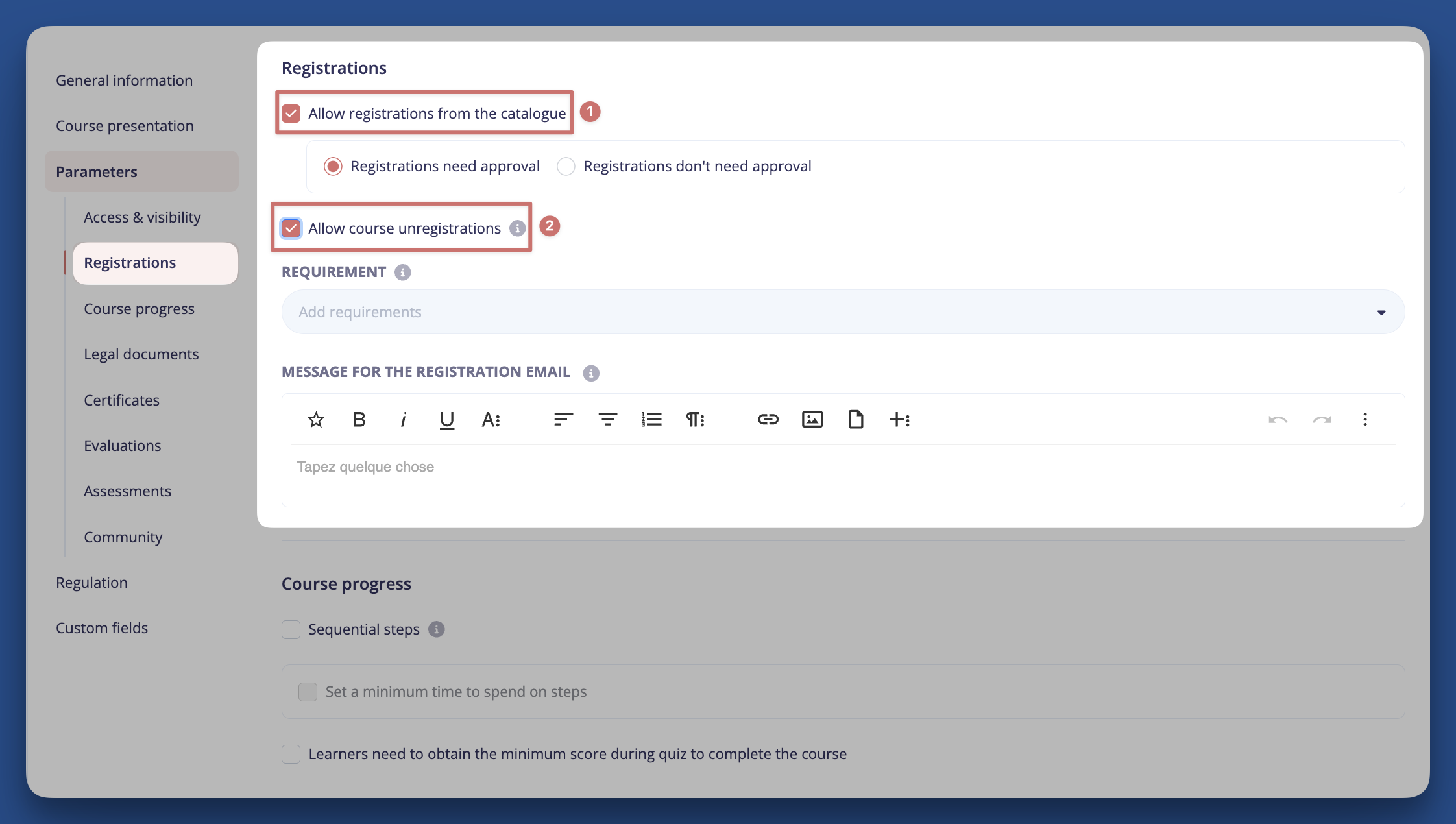This screenshot has width=1456, height=824.
Task: Toggle bold formatting in the email editor
Action: (359, 420)
